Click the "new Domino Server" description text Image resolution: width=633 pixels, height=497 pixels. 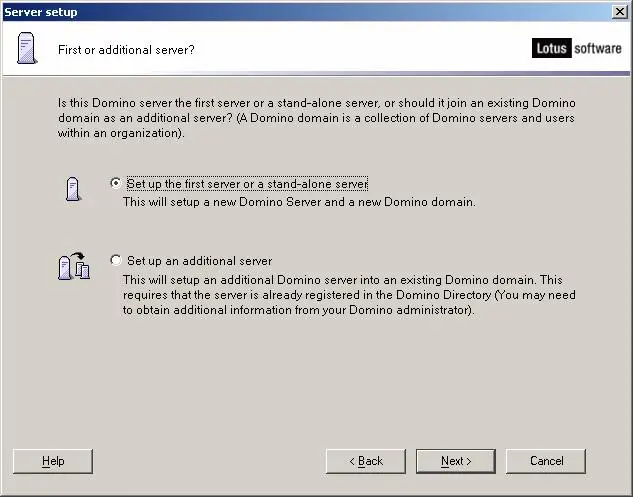(x=298, y=201)
